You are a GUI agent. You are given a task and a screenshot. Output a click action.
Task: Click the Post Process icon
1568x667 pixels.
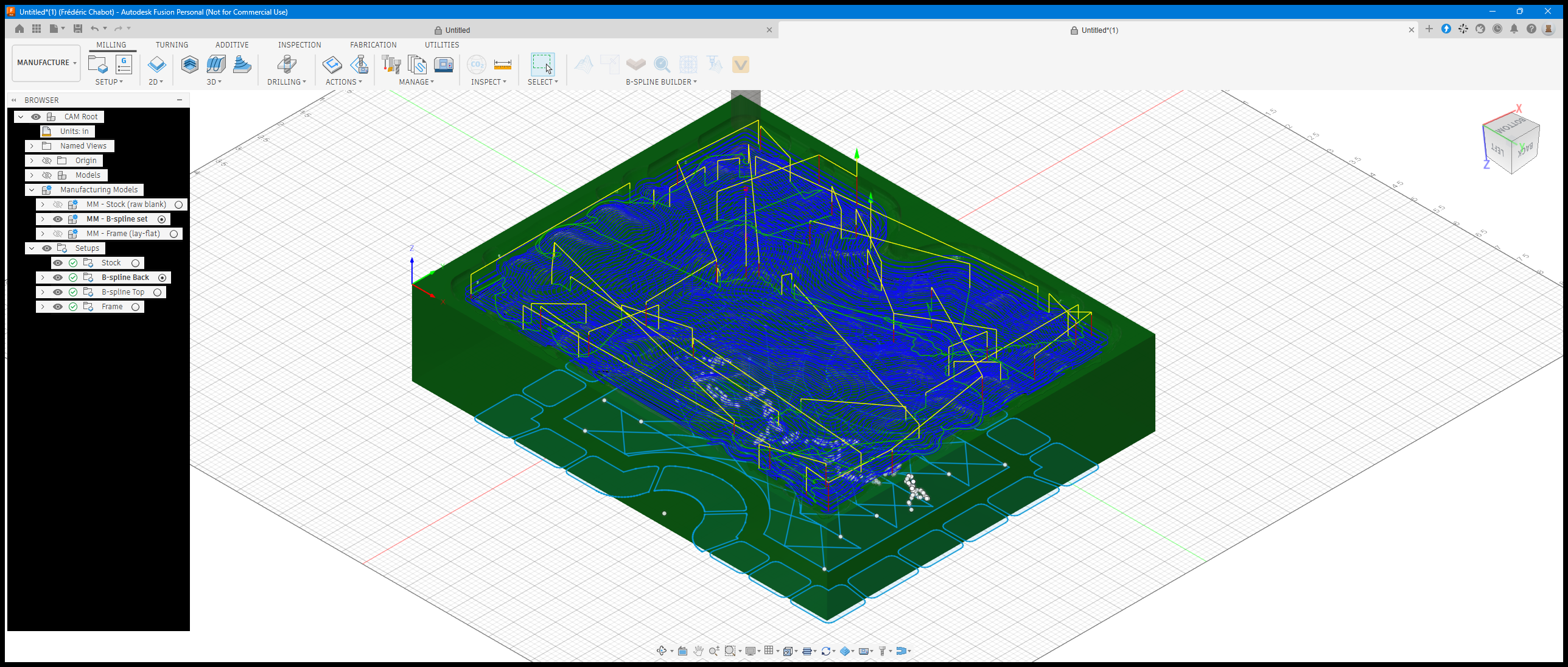coord(359,64)
